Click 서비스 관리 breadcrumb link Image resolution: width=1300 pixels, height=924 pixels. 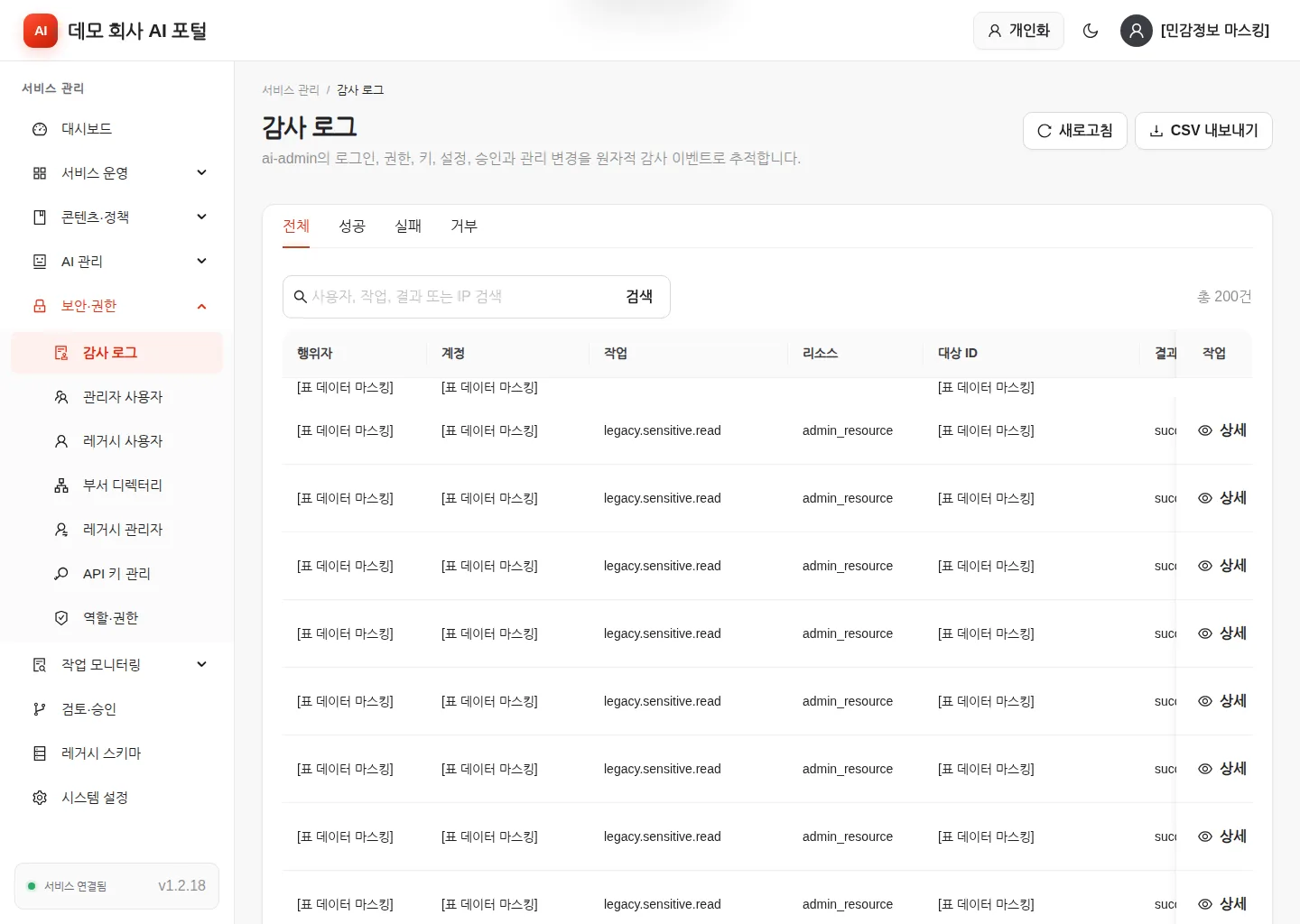(x=291, y=90)
